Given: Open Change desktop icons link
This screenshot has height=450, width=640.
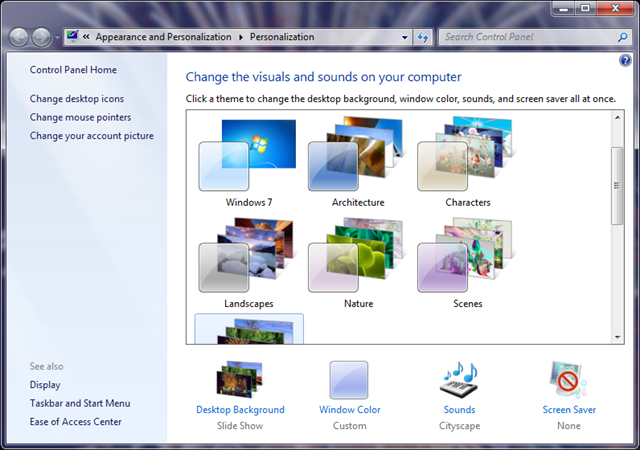Looking at the screenshot, I should click(x=77, y=99).
